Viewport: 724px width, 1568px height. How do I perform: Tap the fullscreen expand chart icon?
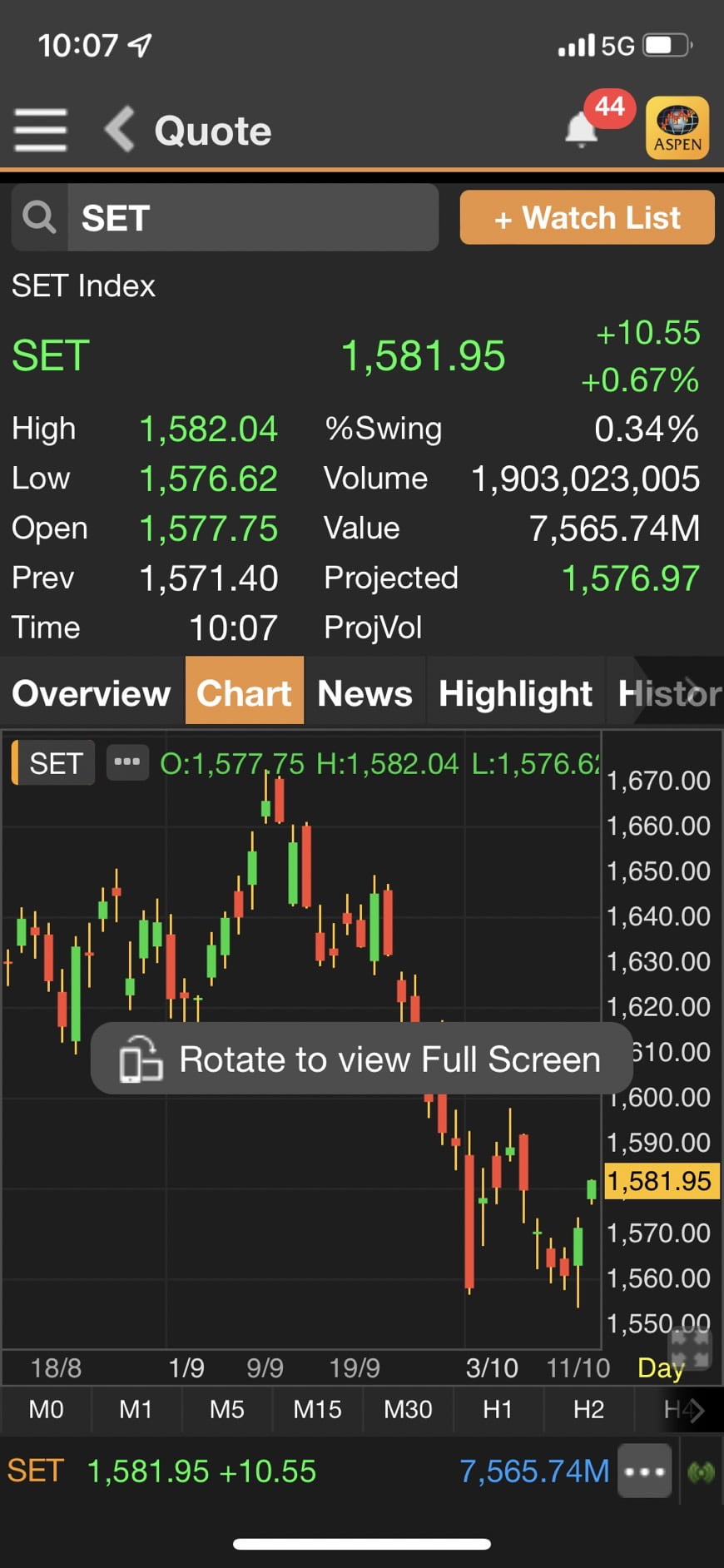pos(690,1347)
